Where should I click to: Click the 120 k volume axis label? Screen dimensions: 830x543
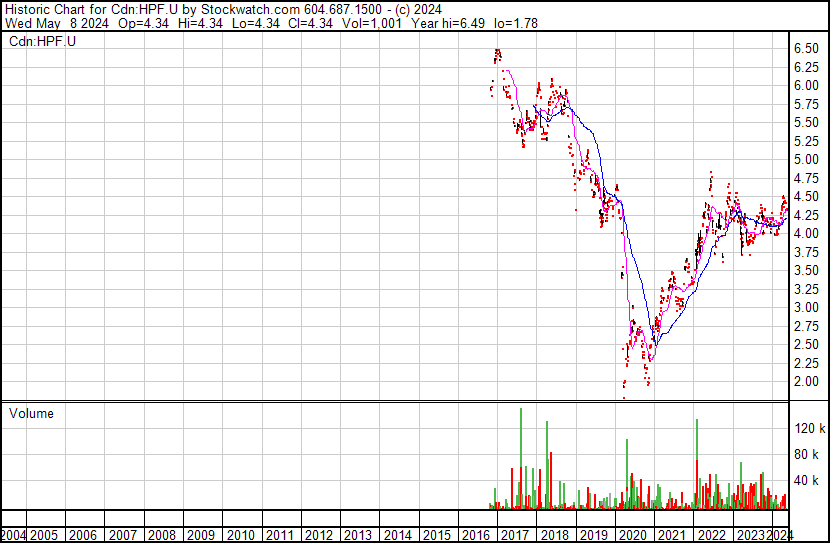[808, 428]
